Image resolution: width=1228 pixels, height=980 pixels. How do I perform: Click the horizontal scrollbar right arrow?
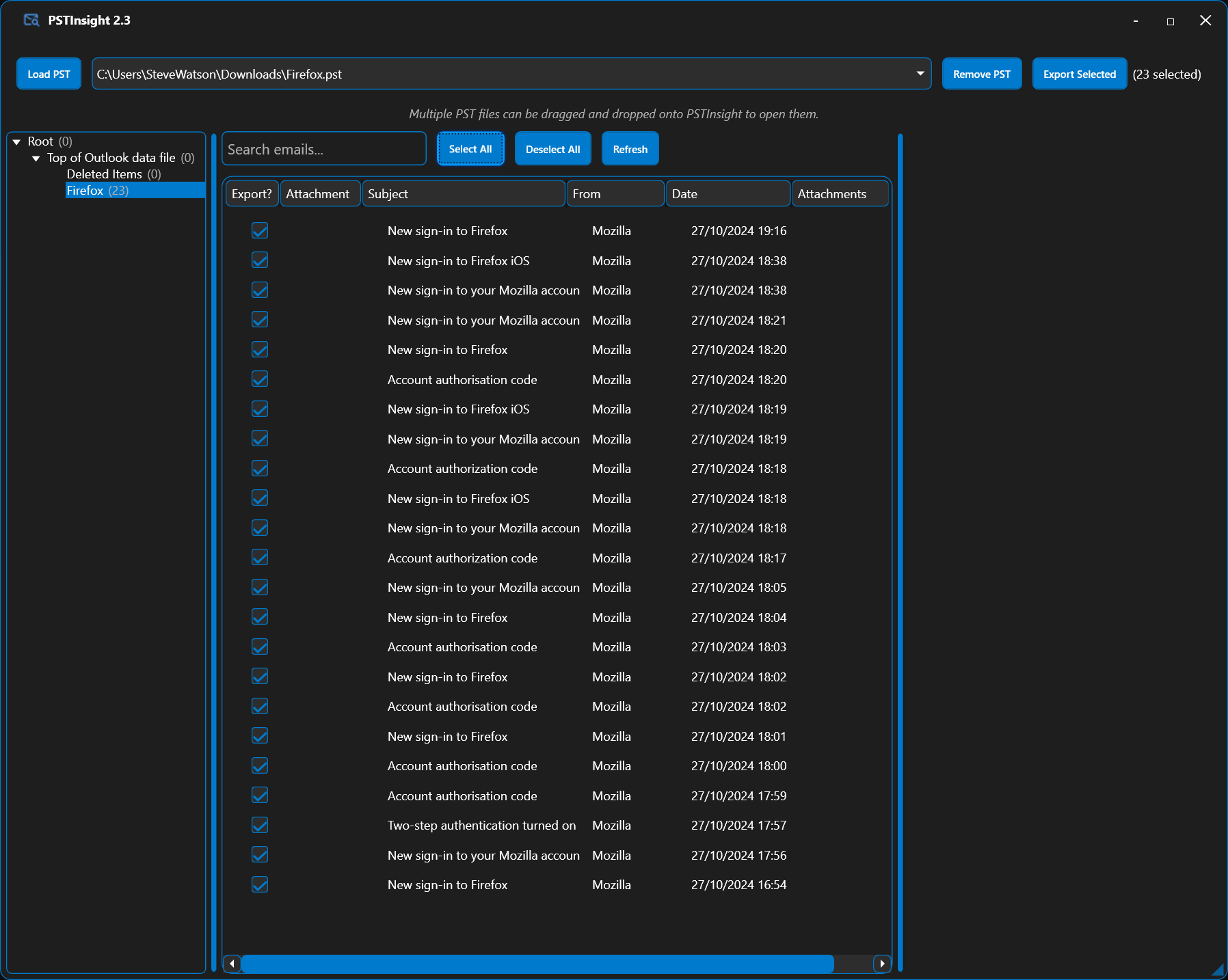point(882,964)
